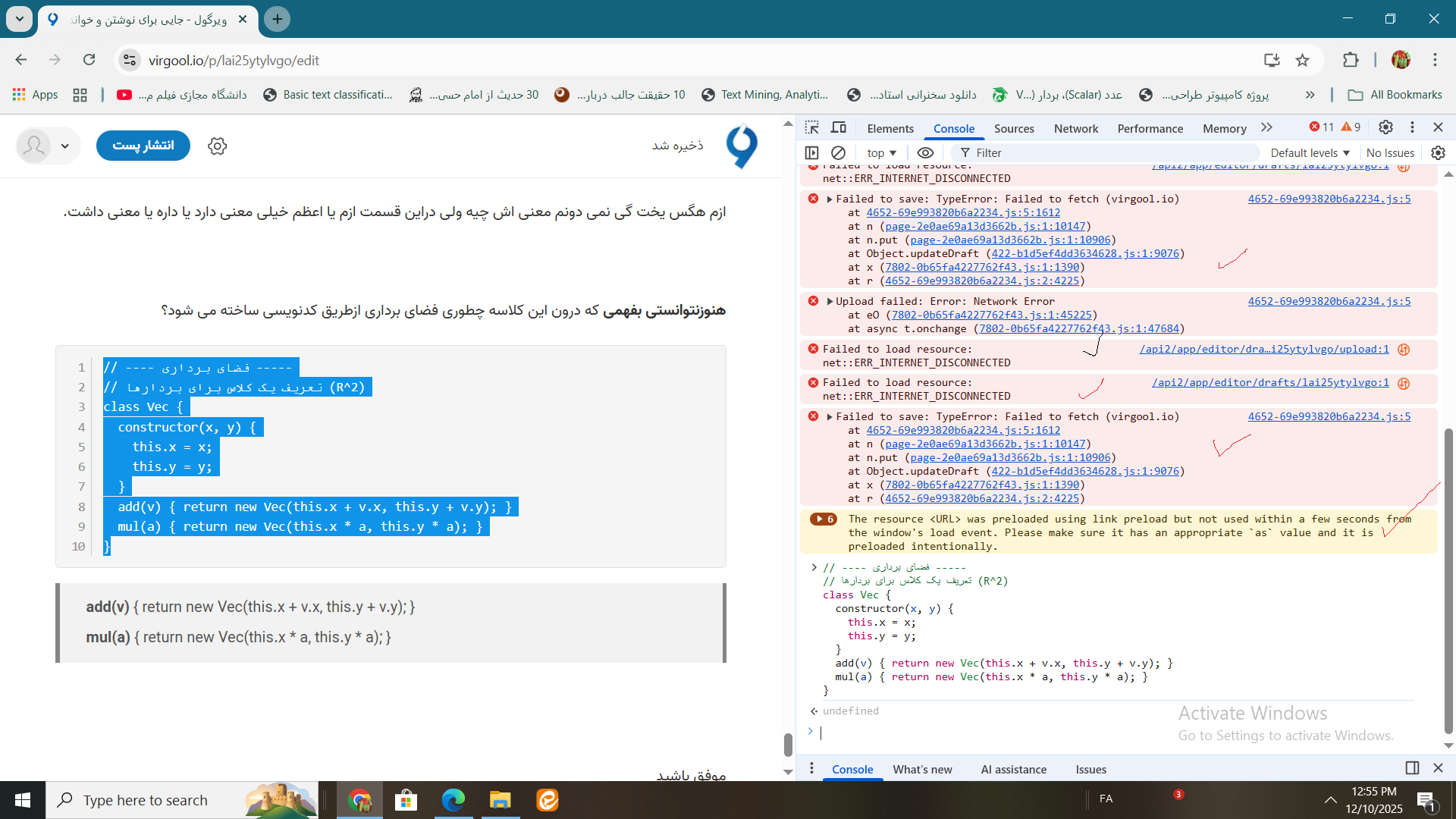Click the Virgool logo icon

741,146
